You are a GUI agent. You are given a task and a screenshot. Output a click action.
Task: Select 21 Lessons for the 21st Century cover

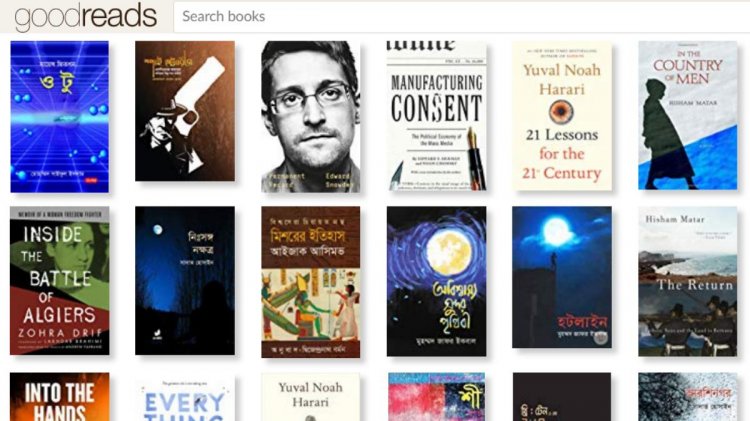[562, 116]
